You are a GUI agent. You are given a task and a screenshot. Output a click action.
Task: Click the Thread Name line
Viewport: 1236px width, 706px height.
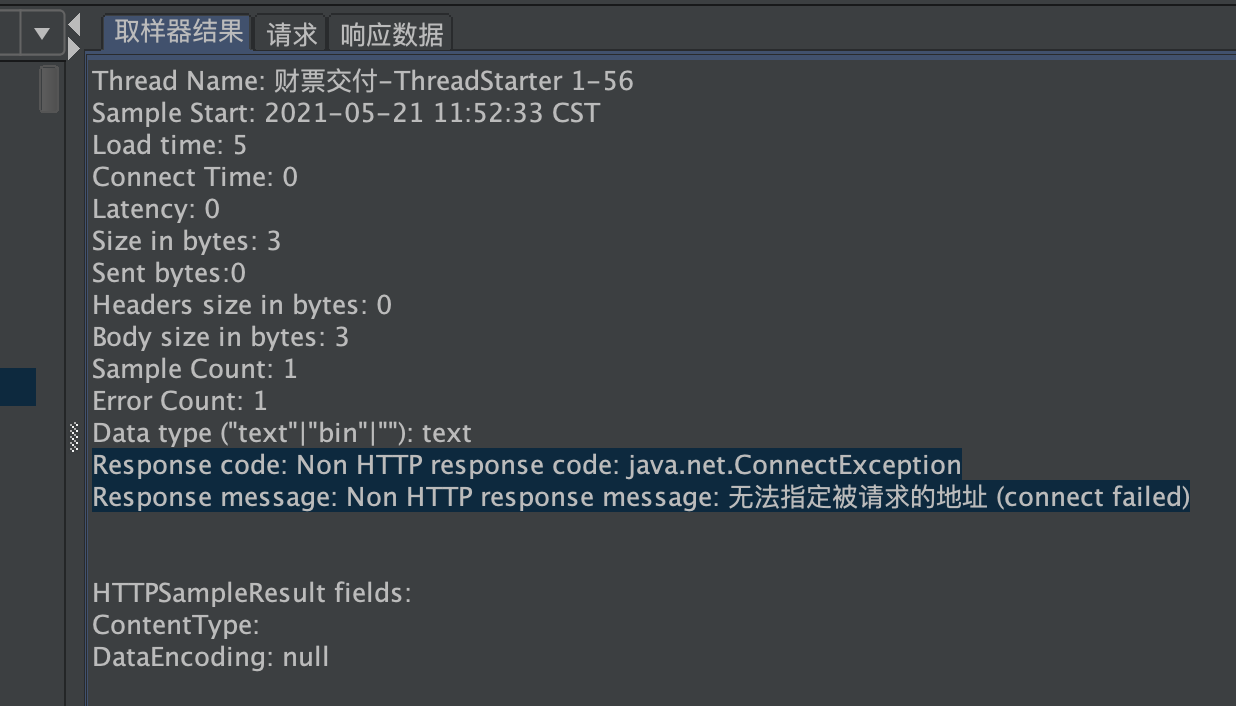coord(363,81)
